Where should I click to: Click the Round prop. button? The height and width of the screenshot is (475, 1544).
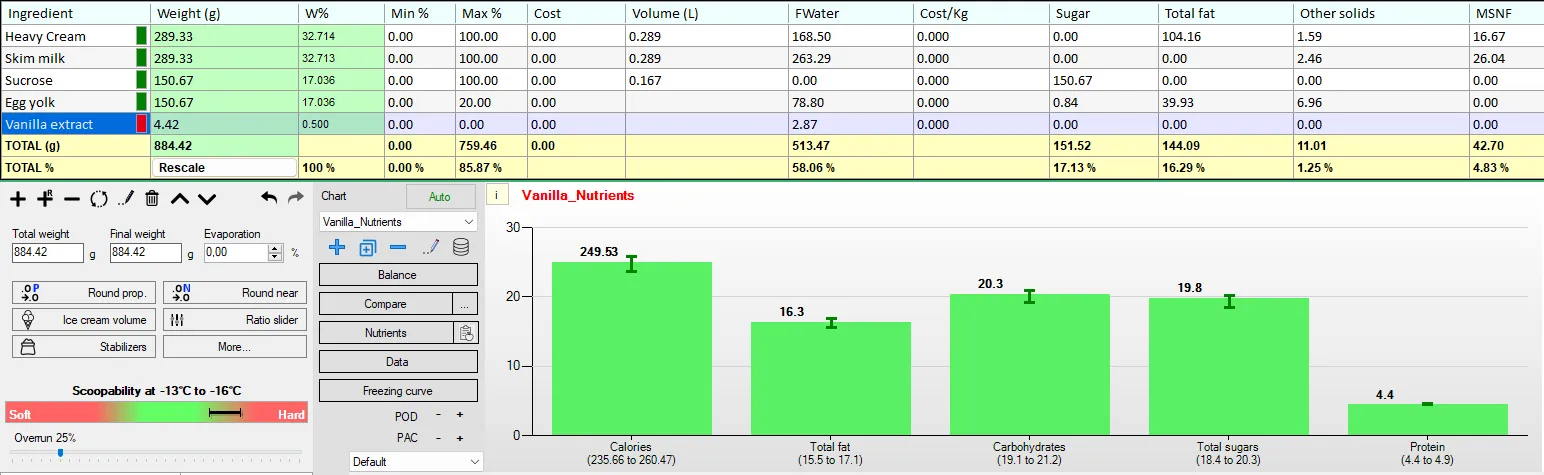84,293
